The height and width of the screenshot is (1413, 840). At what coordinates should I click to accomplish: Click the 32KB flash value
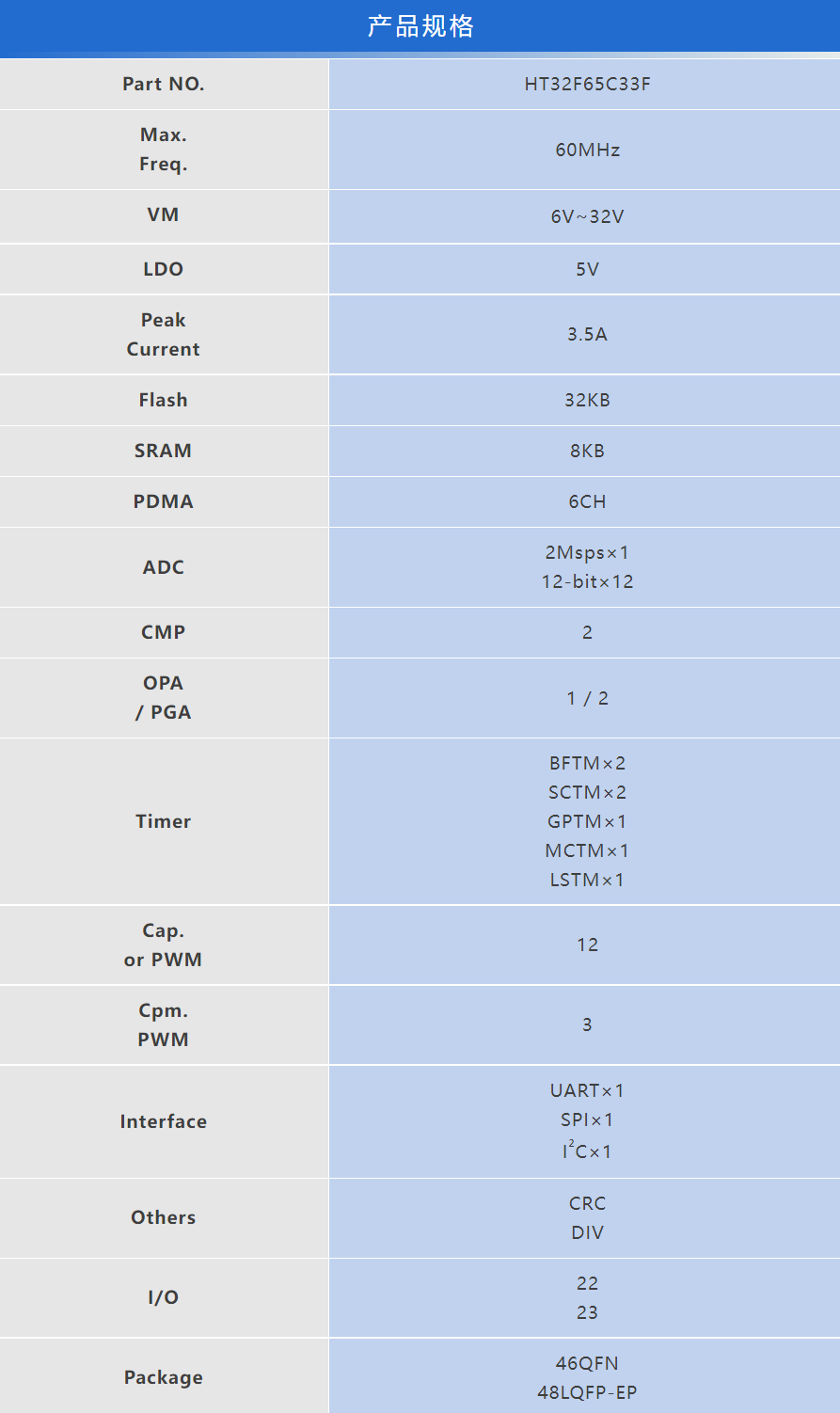(587, 400)
